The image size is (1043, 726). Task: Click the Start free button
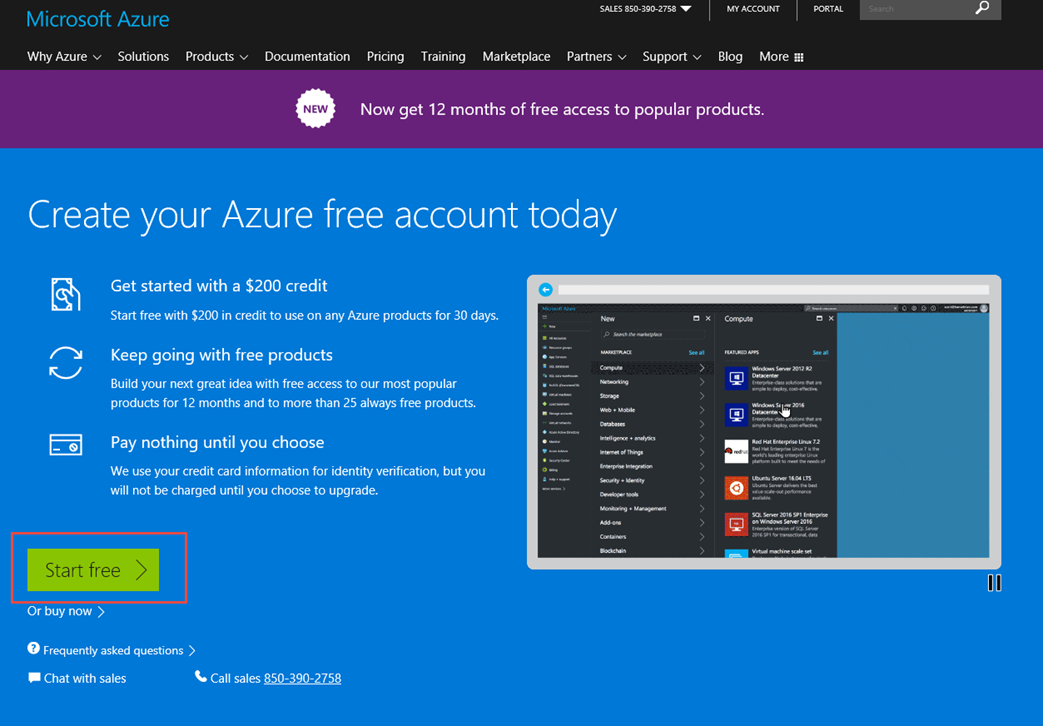[x=93, y=570]
